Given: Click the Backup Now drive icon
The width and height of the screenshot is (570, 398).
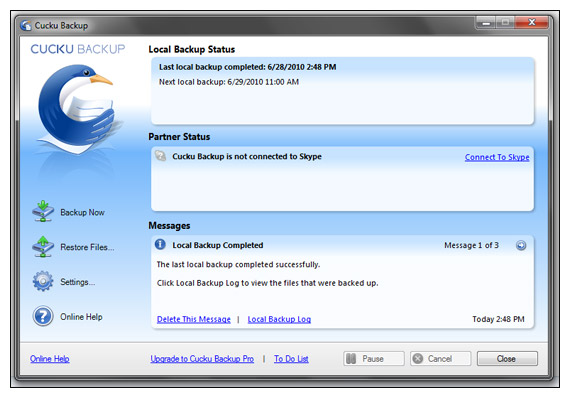Looking at the screenshot, I should coord(43,211).
